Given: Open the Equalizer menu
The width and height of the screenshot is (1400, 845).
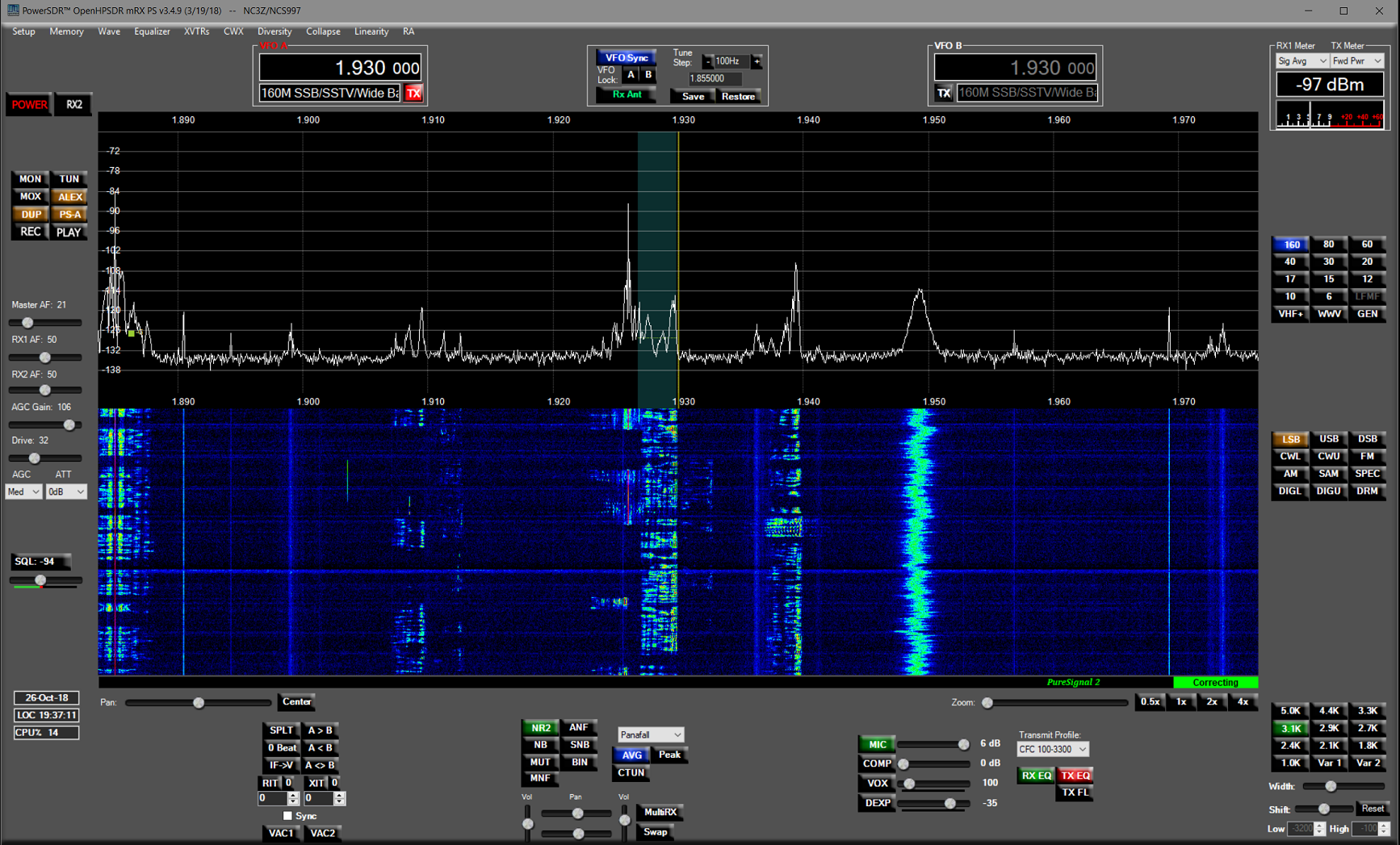Looking at the screenshot, I should [152, 31].
